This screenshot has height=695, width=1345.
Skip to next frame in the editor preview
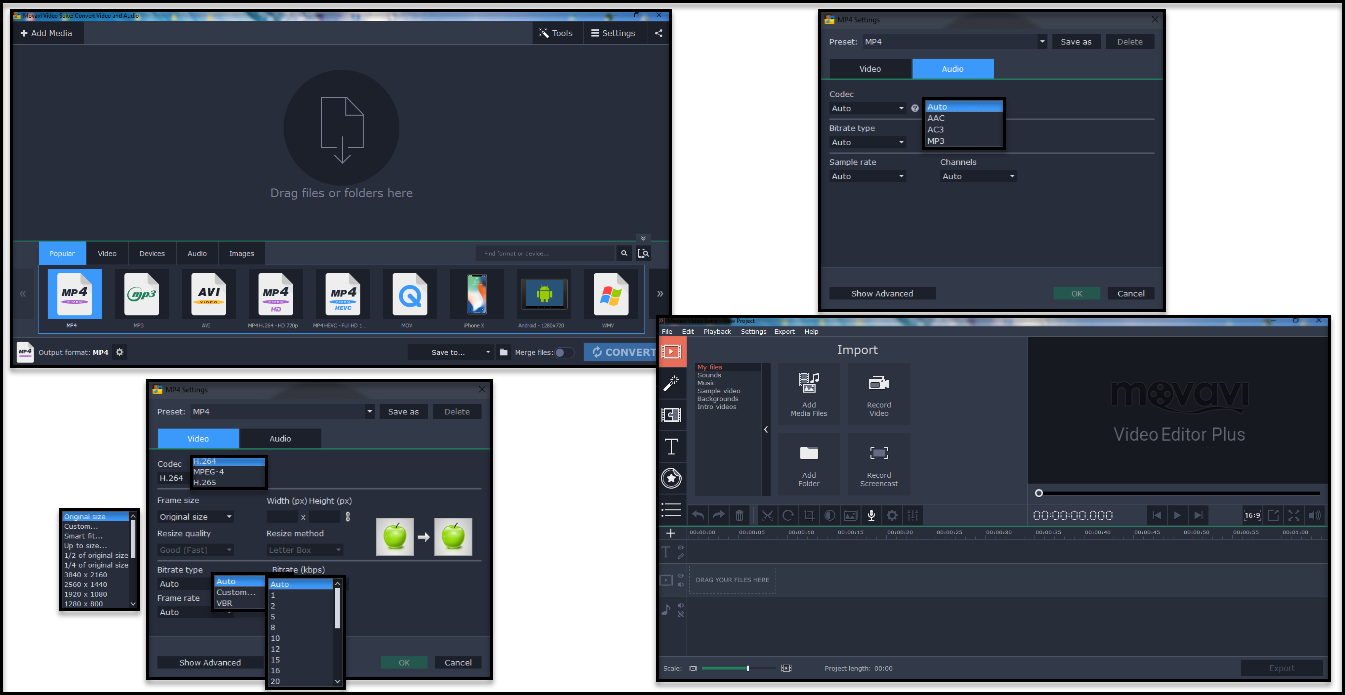[x=1197, y=515]
